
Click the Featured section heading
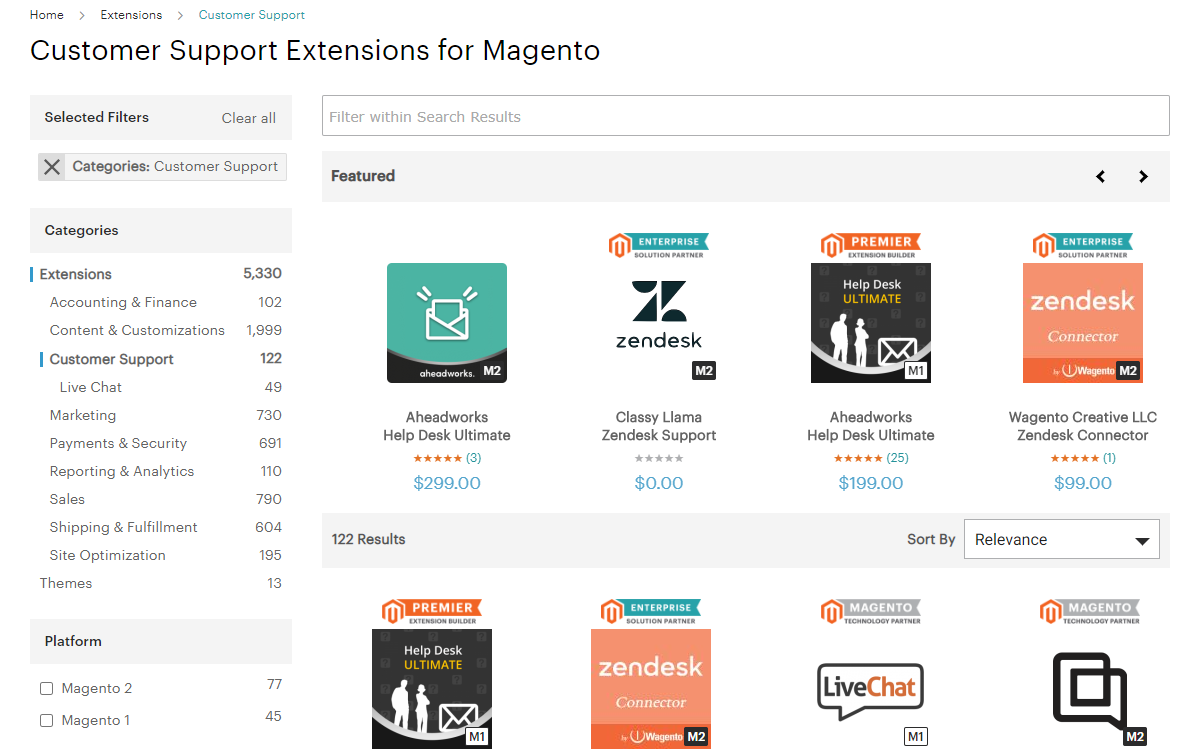tap(363, 176)
